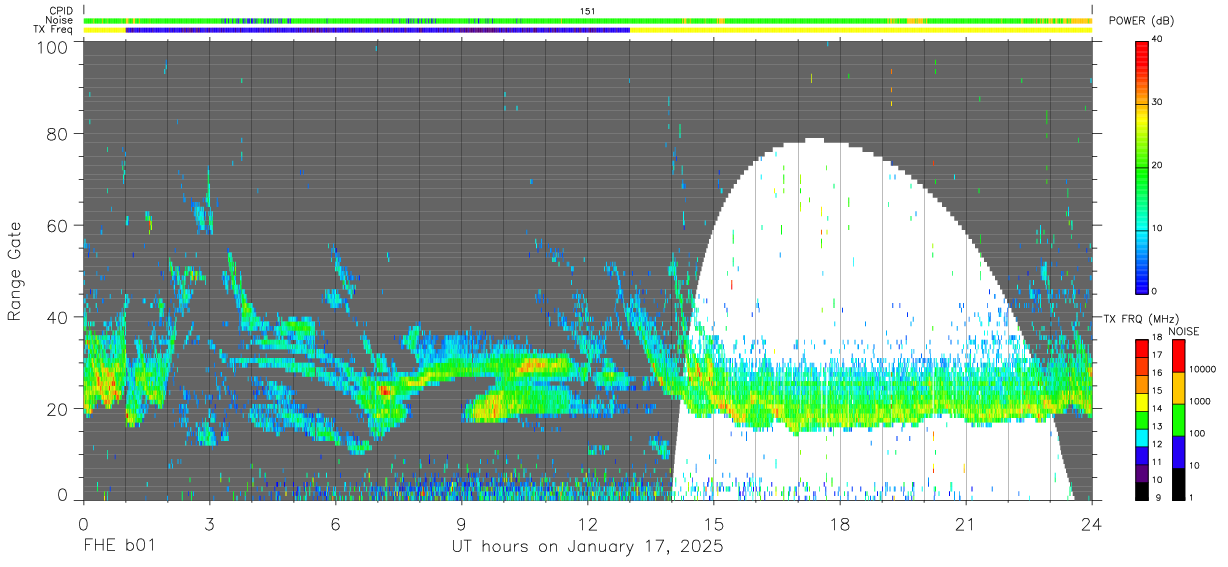Viewport: 1228px width, 567px height.
Task: Click the 3 tick on UT hours axis
Action: coord(210,523)
